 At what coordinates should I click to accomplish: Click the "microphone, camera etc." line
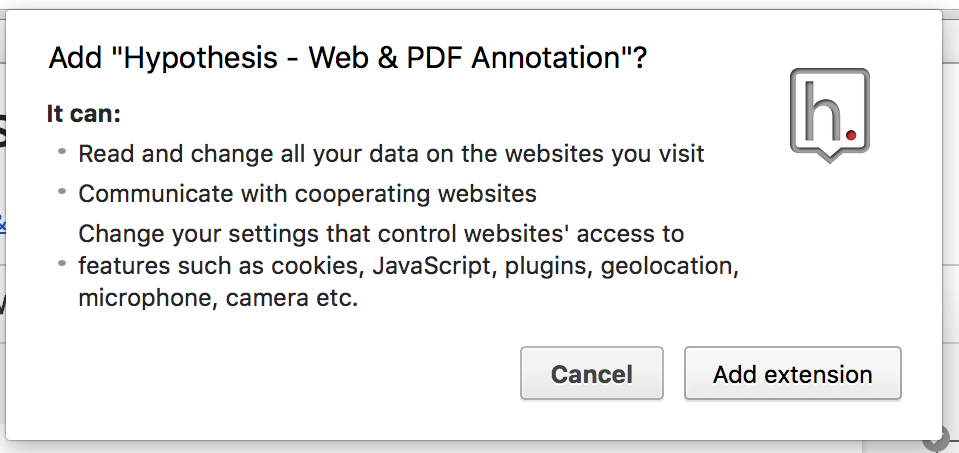click(218, 299)
